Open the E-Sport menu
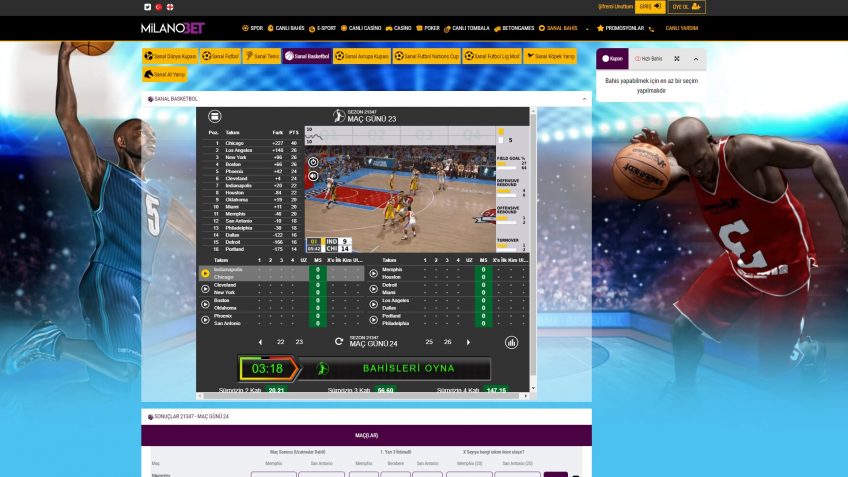Screen dimensions: 848x477 pyautogui.click(x=322, y=28)
